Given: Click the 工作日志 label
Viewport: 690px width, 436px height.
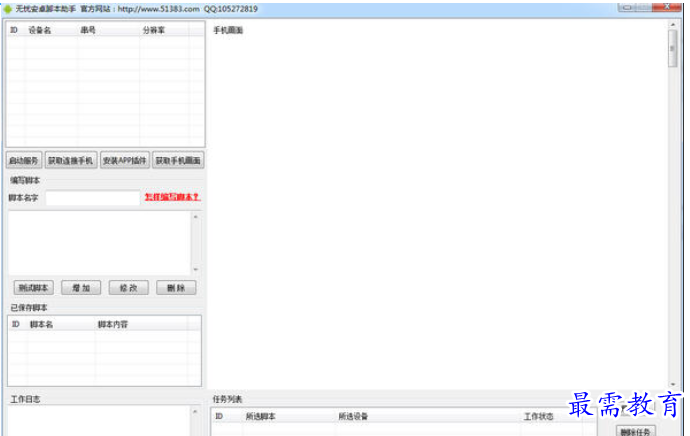Looking at the screenshot, I should [25, 399].
